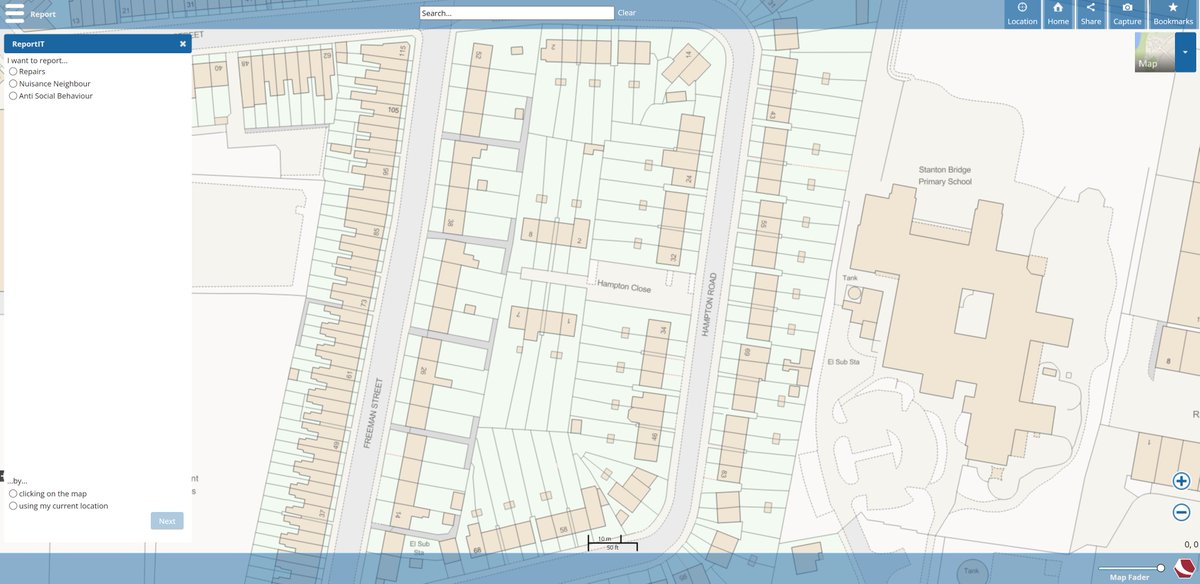Open the Share tool
The image size is (1200, 584).
coord(1091,12)
